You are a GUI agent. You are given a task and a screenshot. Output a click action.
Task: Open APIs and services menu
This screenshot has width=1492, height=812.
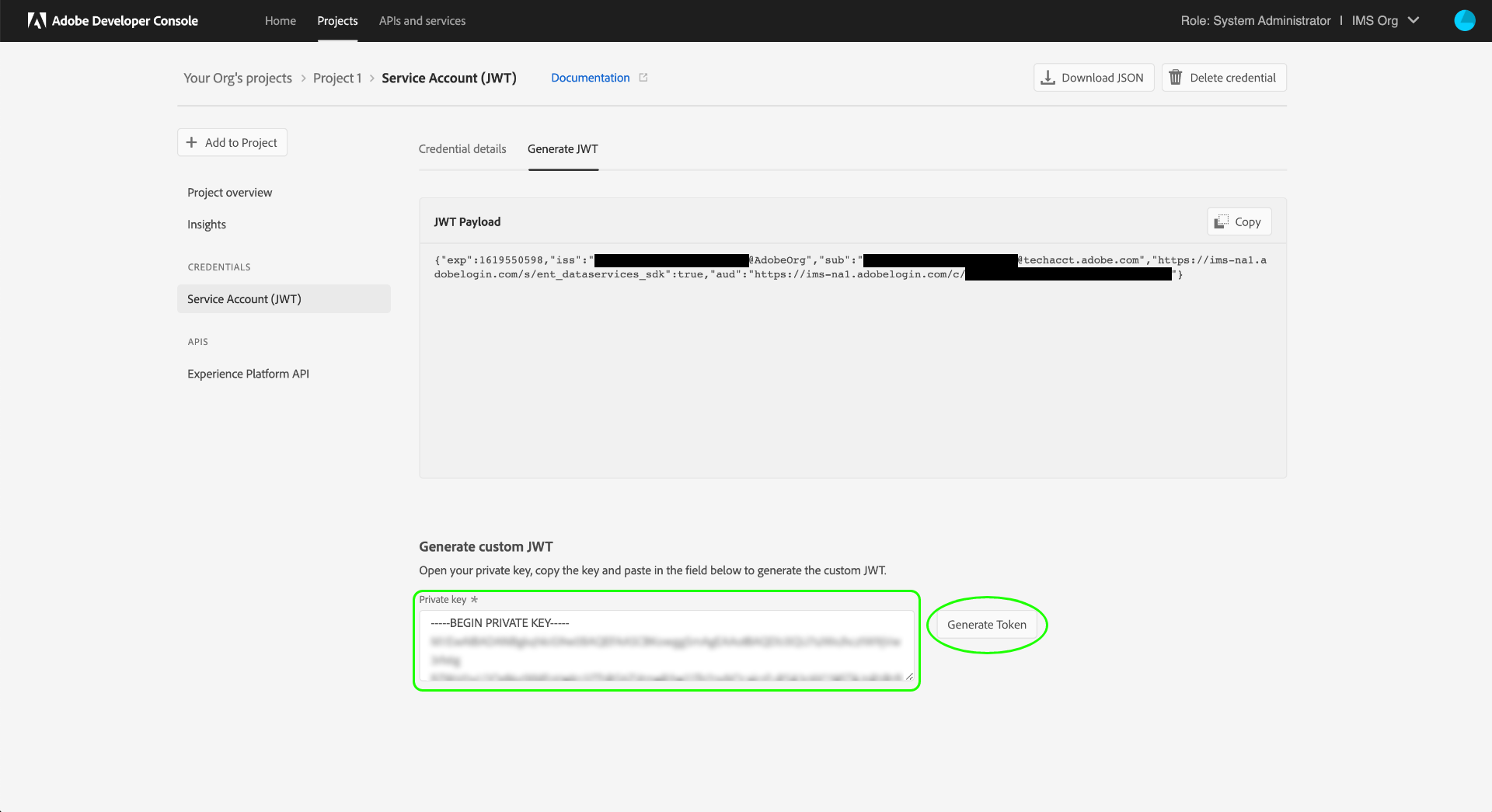423,21
